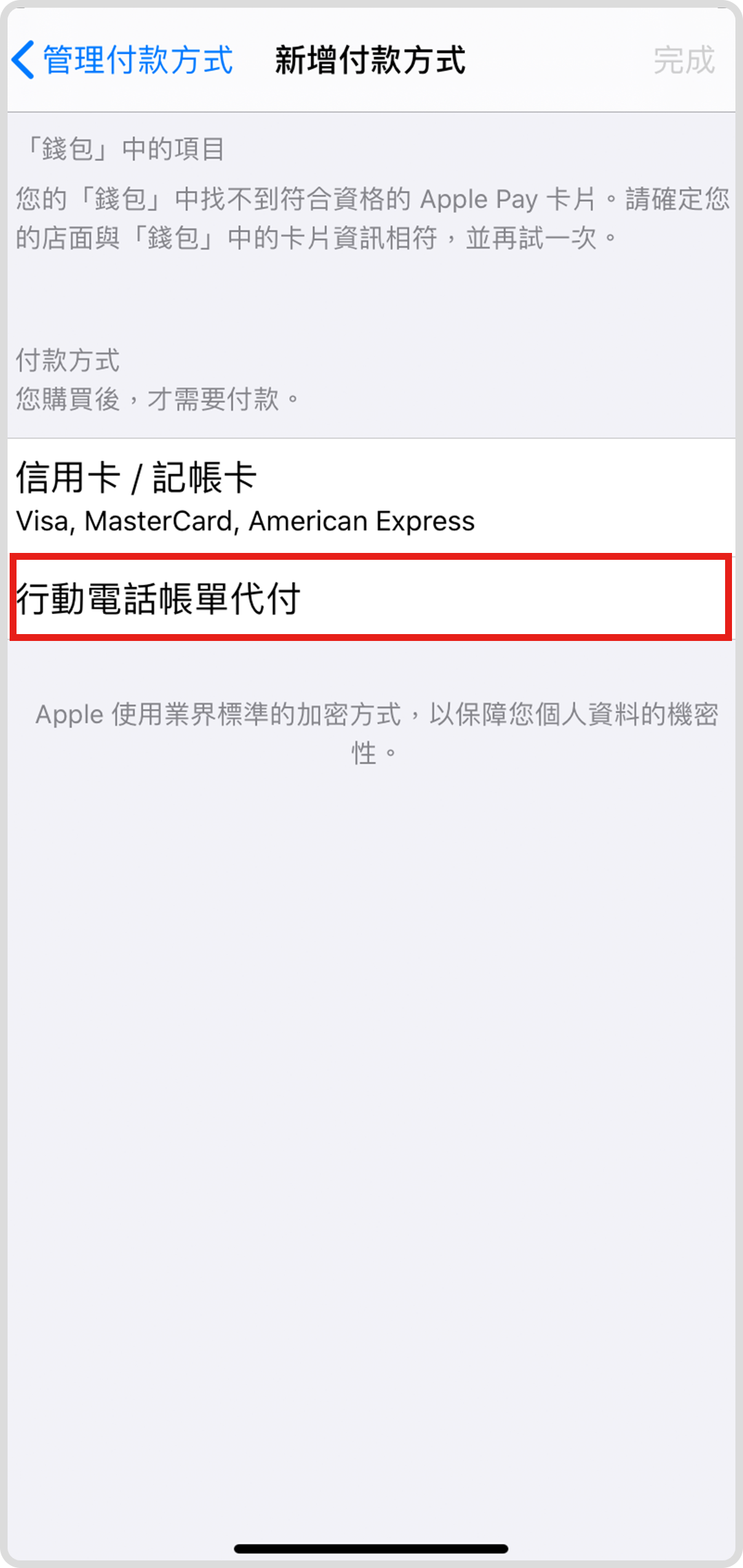Click the 您購買後，才需要付款 note
The image size is (743, 1568).
(158, 399)
